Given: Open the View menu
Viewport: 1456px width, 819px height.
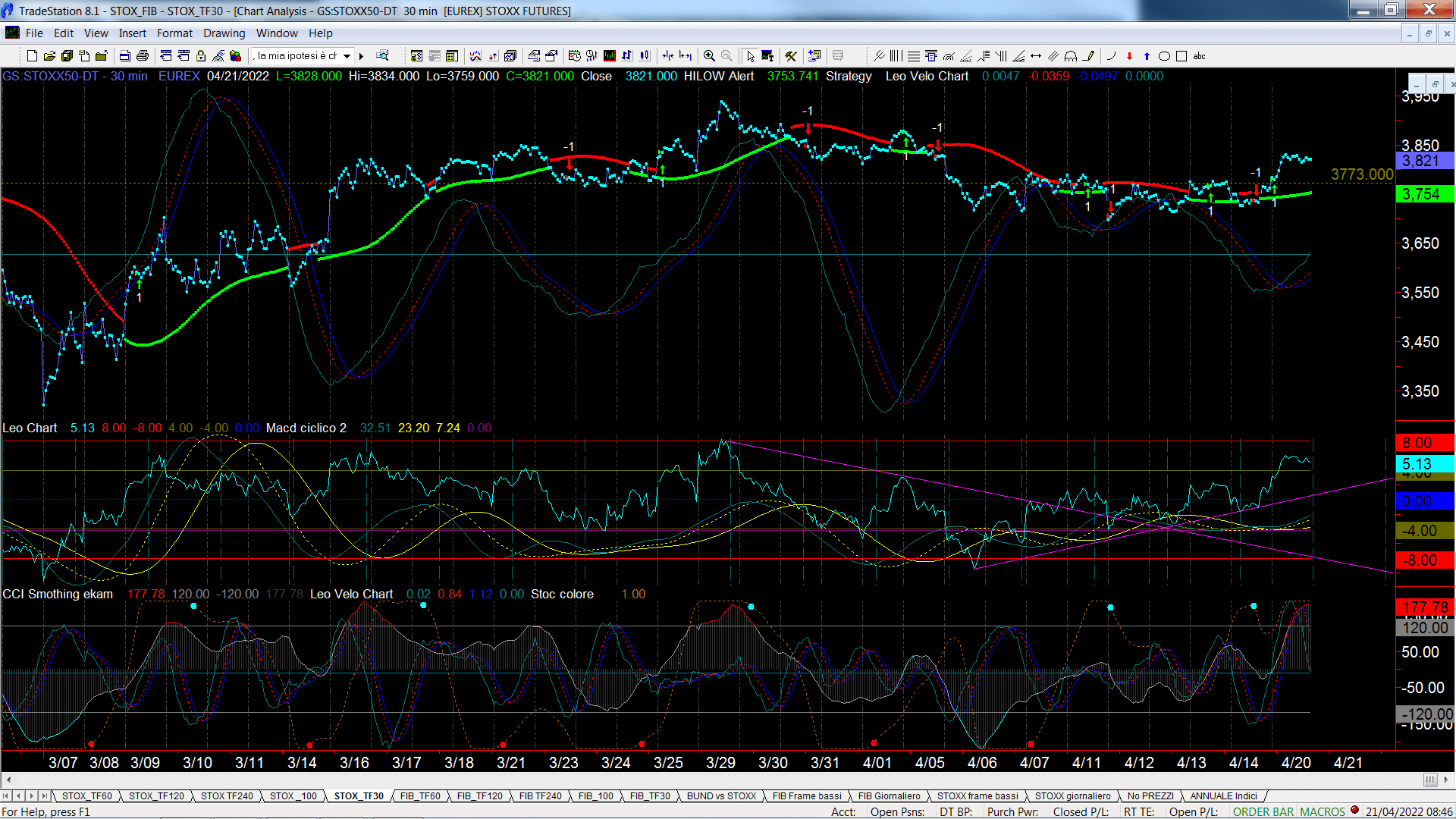Looking at the screenshot, I should coord(96,33).
